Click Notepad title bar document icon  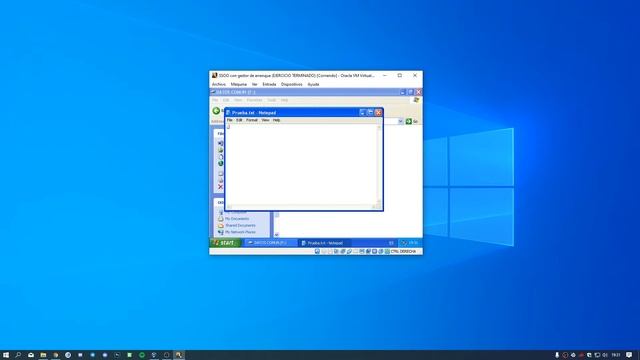pyautogui.click(x=228, y=112)
